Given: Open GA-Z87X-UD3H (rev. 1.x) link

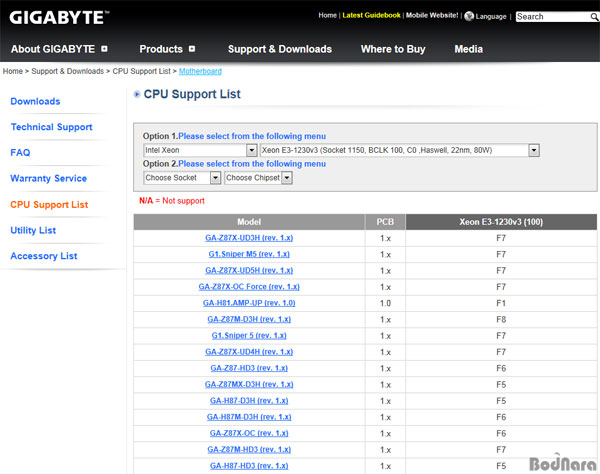Looking at the screenshot, I should (x=249, y=238).
